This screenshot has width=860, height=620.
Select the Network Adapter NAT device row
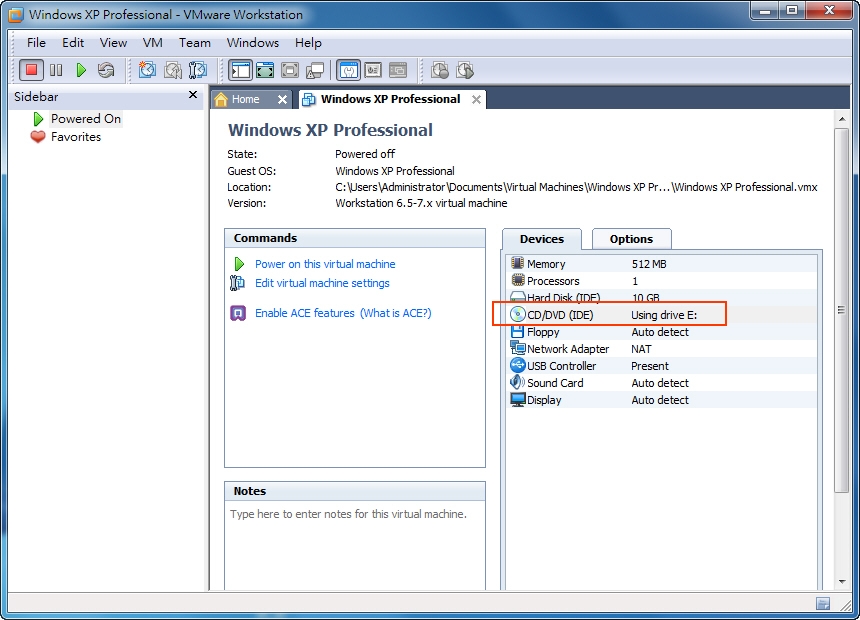pos(663,349)
